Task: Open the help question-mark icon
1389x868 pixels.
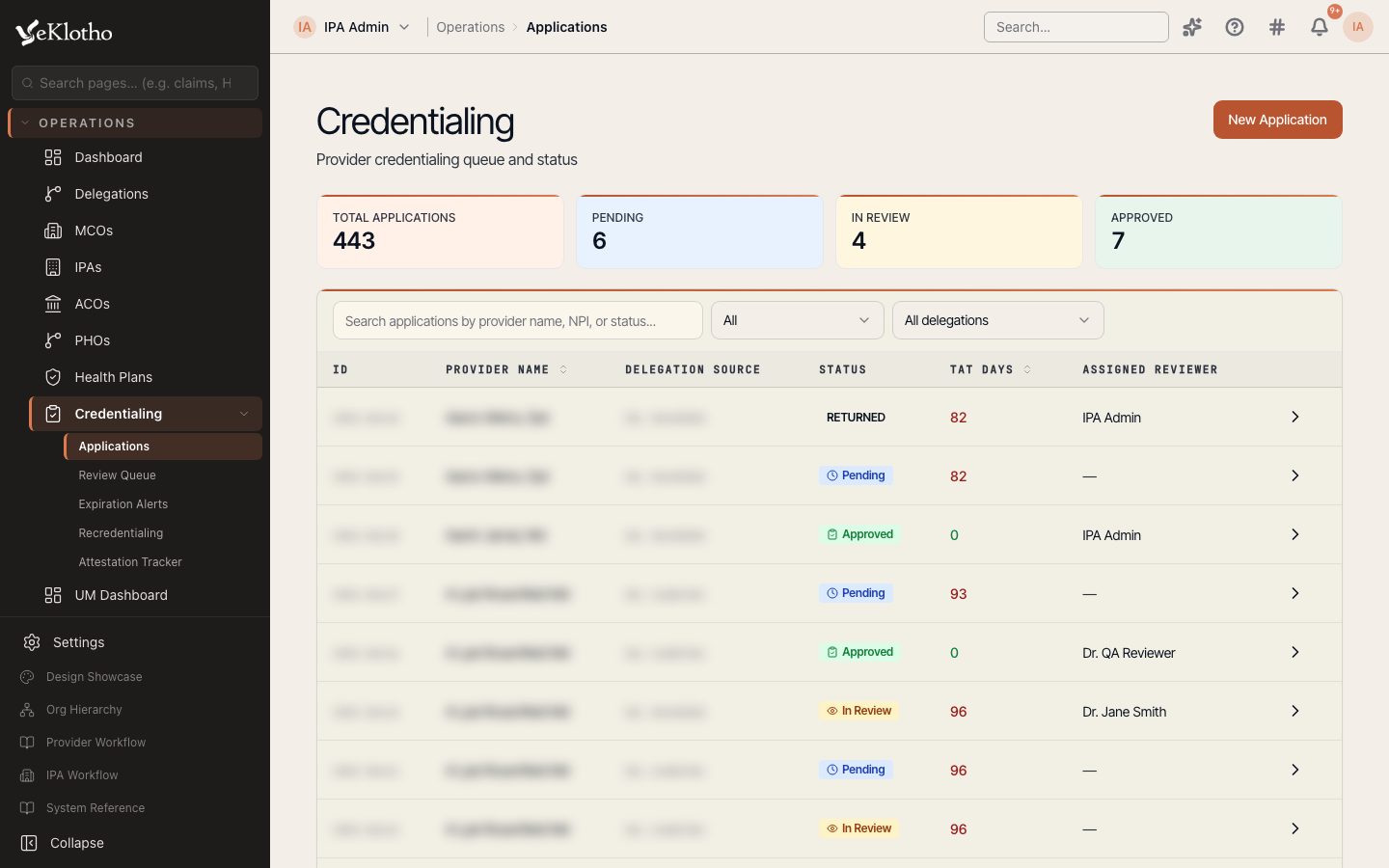Action: pos(1235,27)
